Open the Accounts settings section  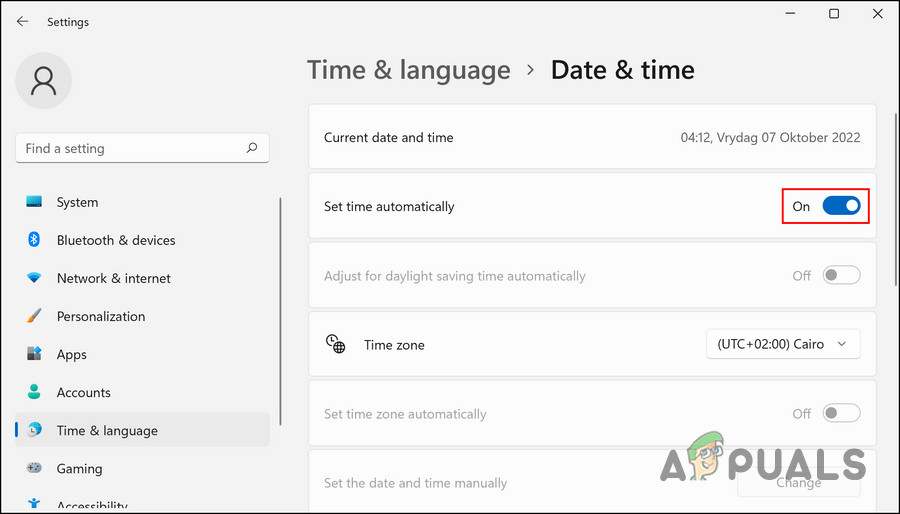tap(83, 392)
